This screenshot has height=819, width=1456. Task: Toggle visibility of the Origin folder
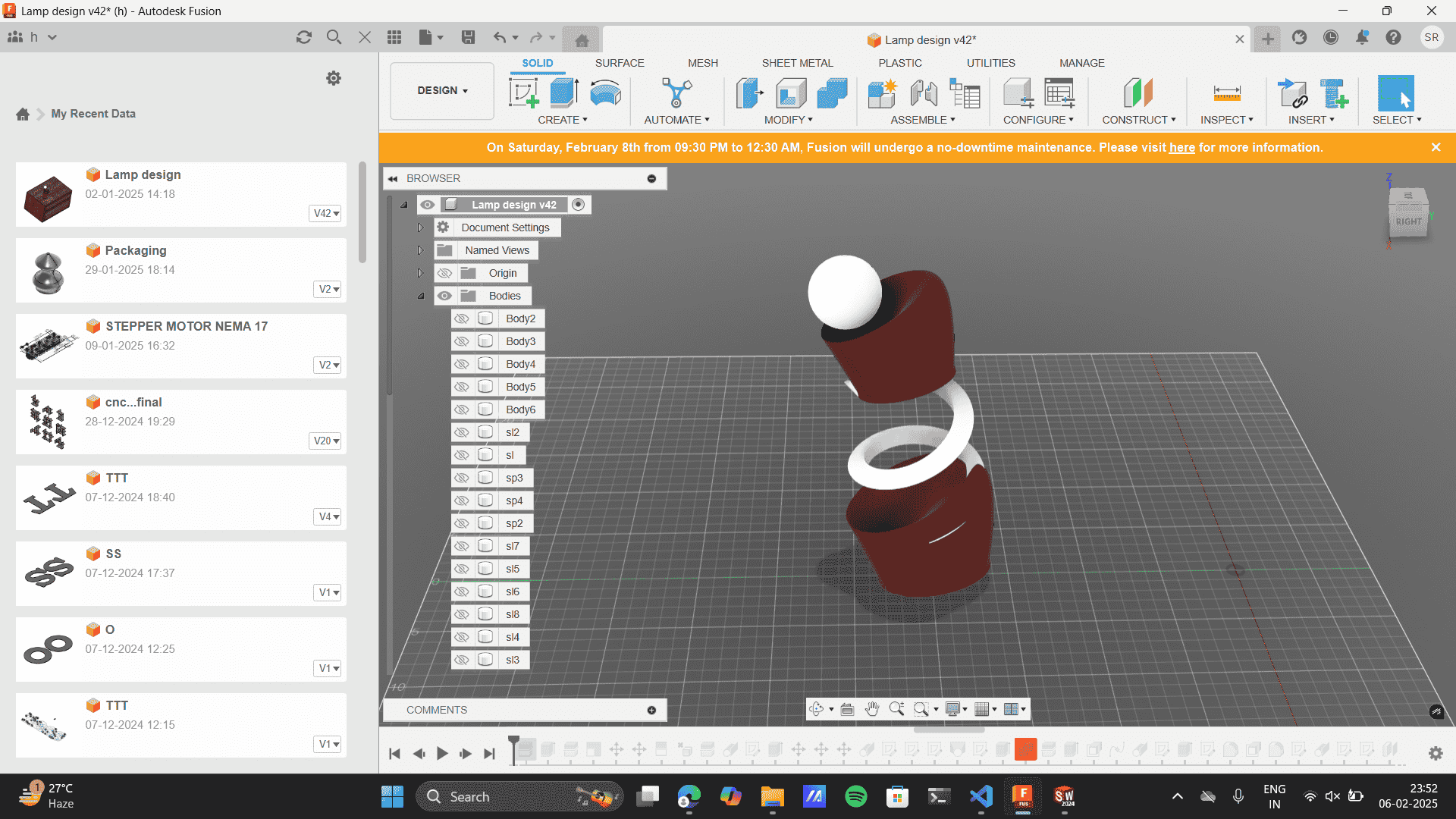pyautogui.click(x=444, y=273)
